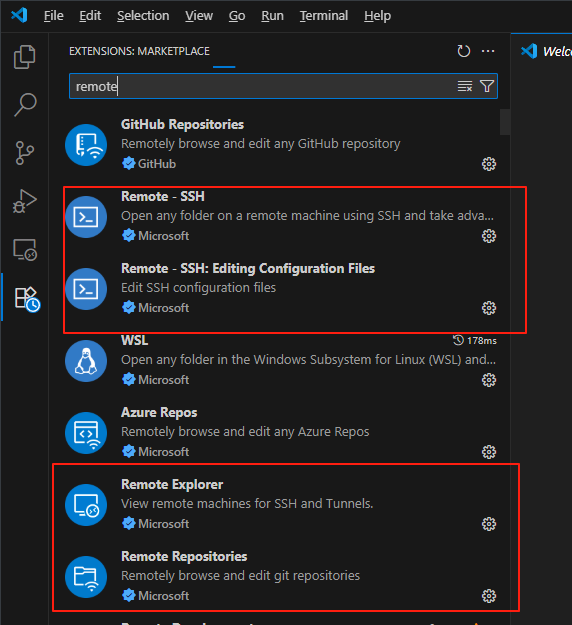Click the extensions list scrollbar
The width and height of the screenshot is (572, 625).
click(505, 122)
